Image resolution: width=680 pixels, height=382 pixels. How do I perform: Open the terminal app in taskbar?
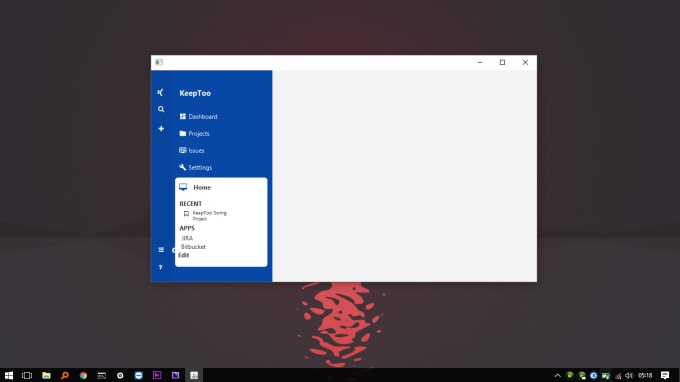point(101,375)
